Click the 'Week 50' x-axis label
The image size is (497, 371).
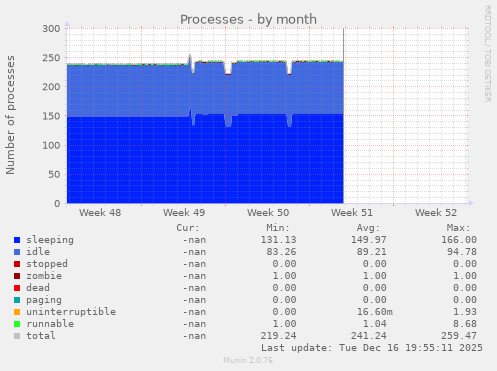[x=268, y=213]
